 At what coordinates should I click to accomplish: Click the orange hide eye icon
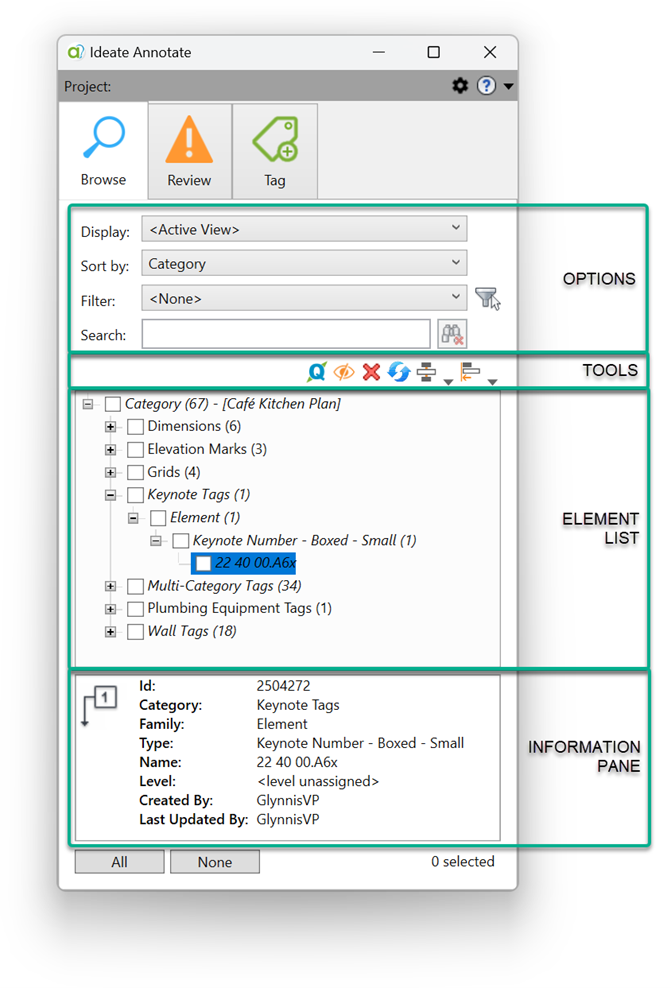344,372
